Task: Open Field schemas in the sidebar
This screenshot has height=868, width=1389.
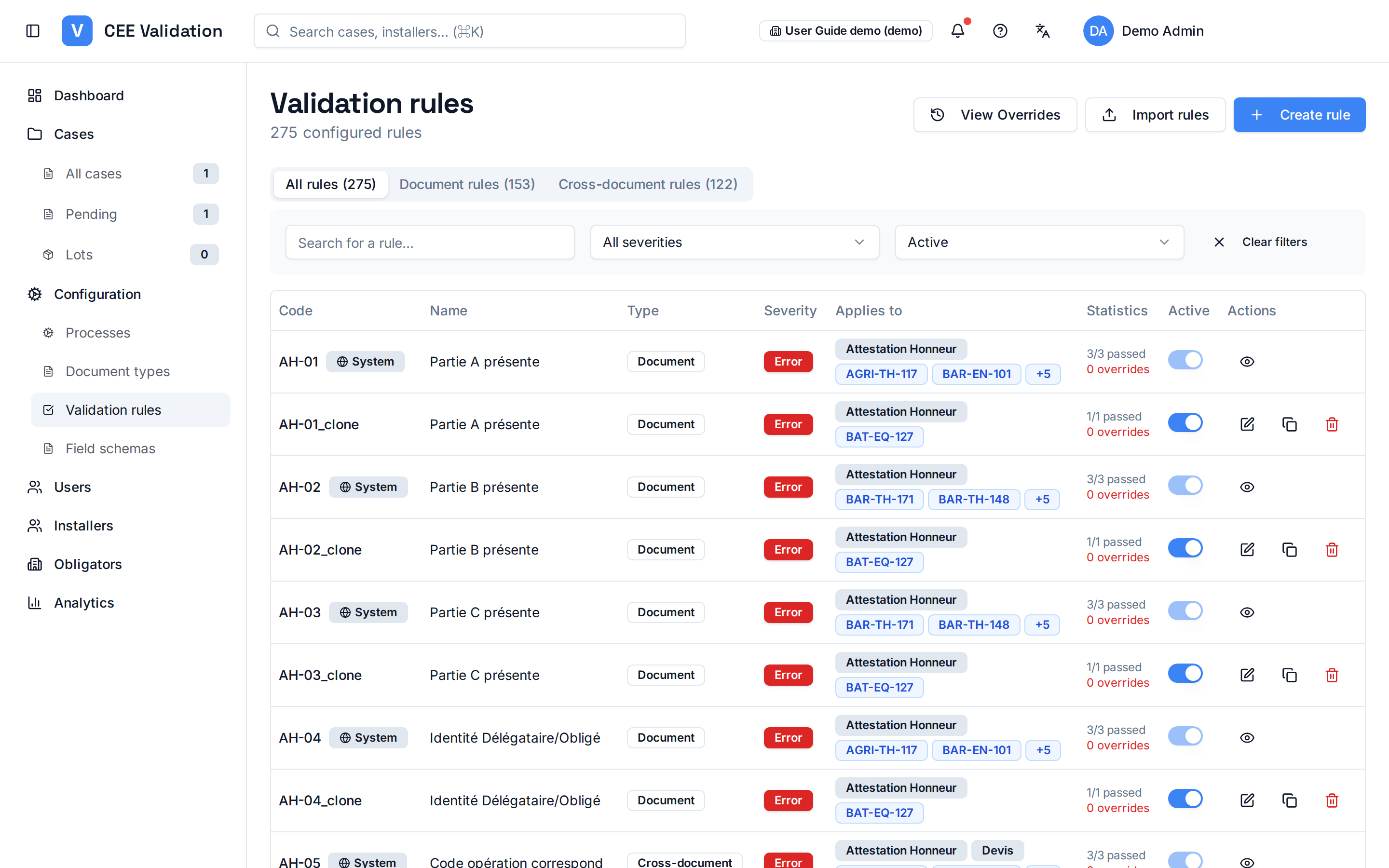Action: [x=130, y=448]
